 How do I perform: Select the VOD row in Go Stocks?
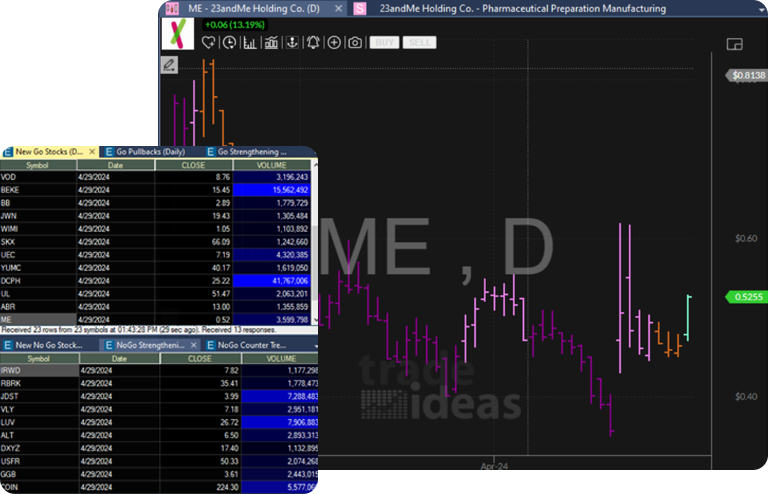155,177
